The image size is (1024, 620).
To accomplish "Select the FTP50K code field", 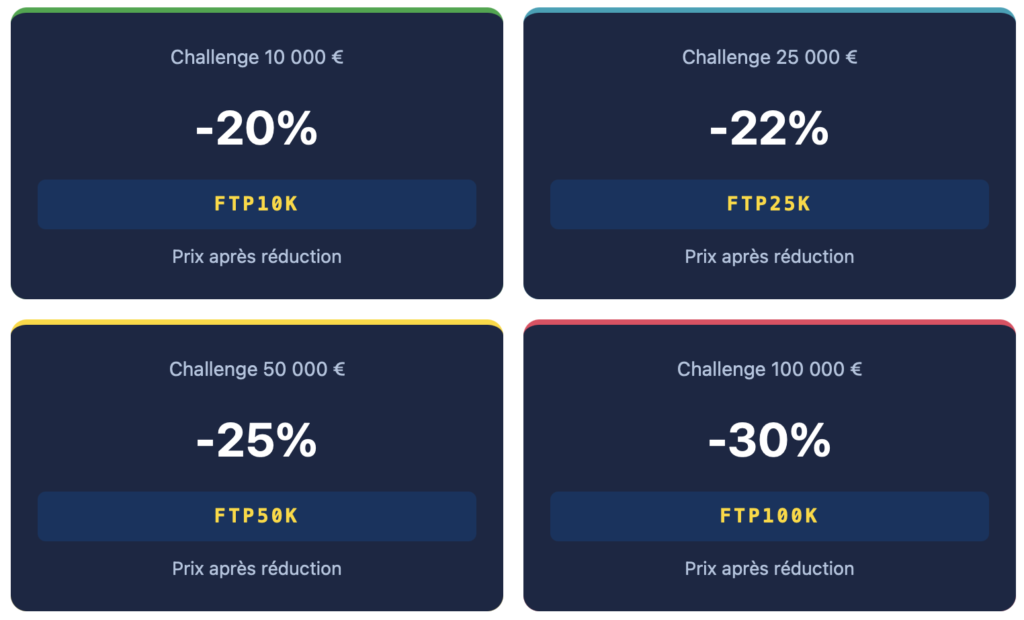I will (256, 516).
